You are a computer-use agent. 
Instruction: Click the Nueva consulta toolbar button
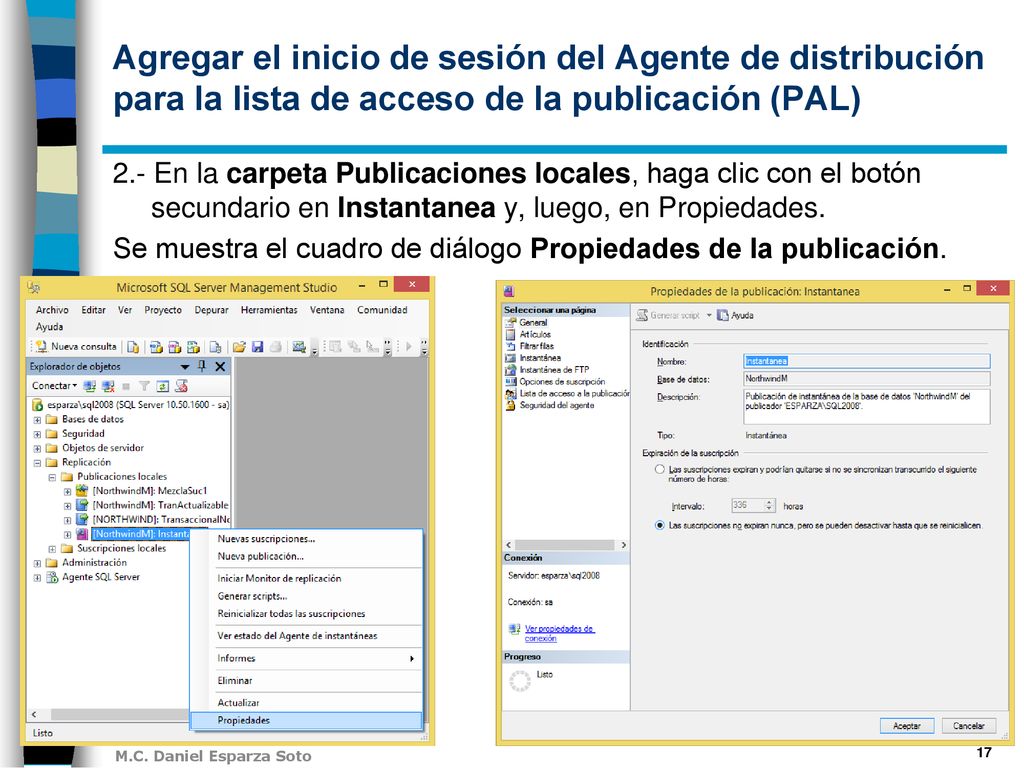(x=76, y=347)
